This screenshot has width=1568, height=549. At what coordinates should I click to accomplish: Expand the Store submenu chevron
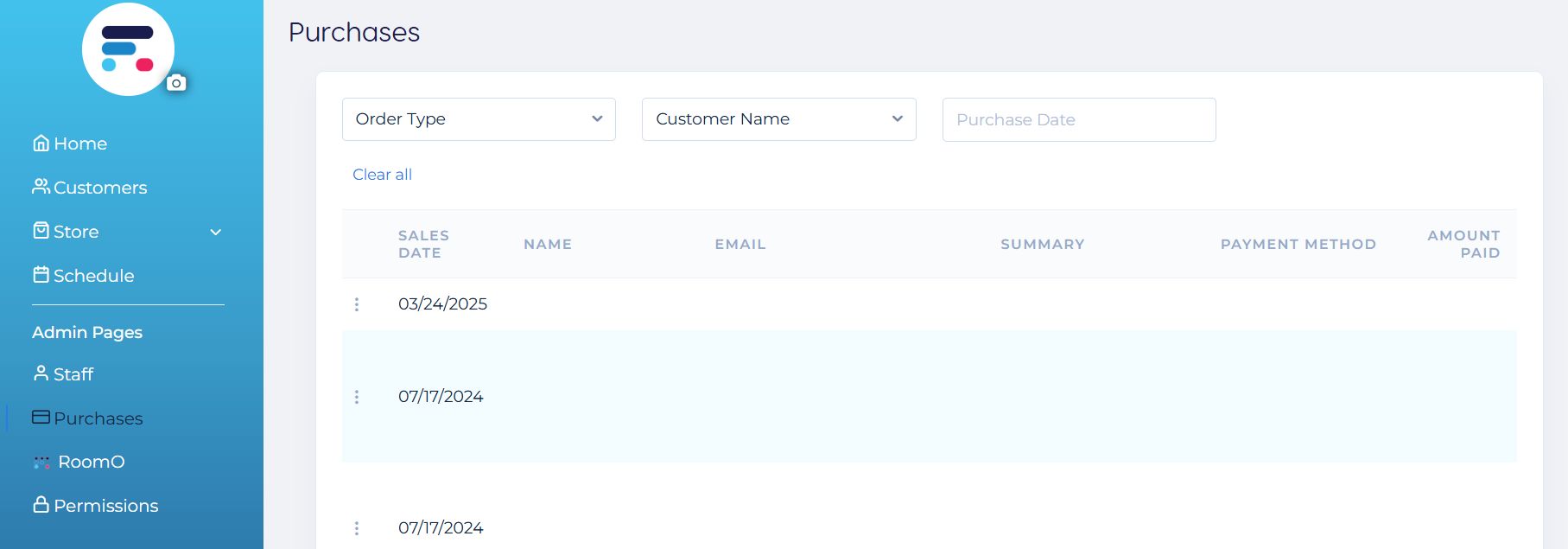pyautogui.click(x=216, y=232)
